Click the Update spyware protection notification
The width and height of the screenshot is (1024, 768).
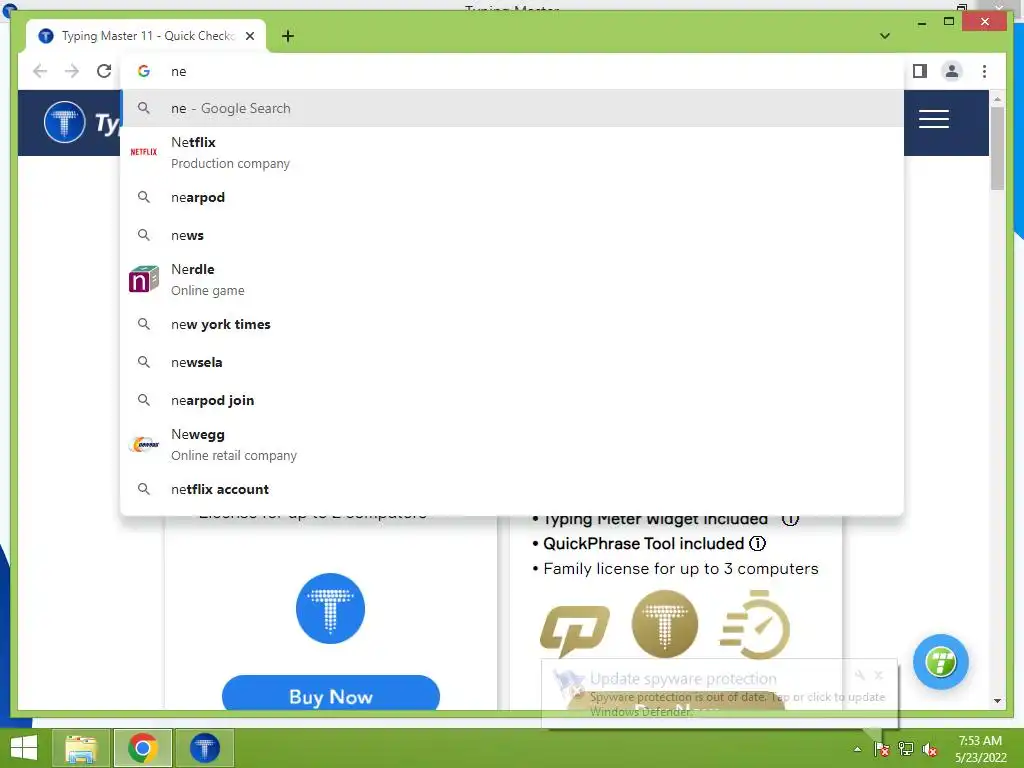pyautogui.click(x=720, y=694)
